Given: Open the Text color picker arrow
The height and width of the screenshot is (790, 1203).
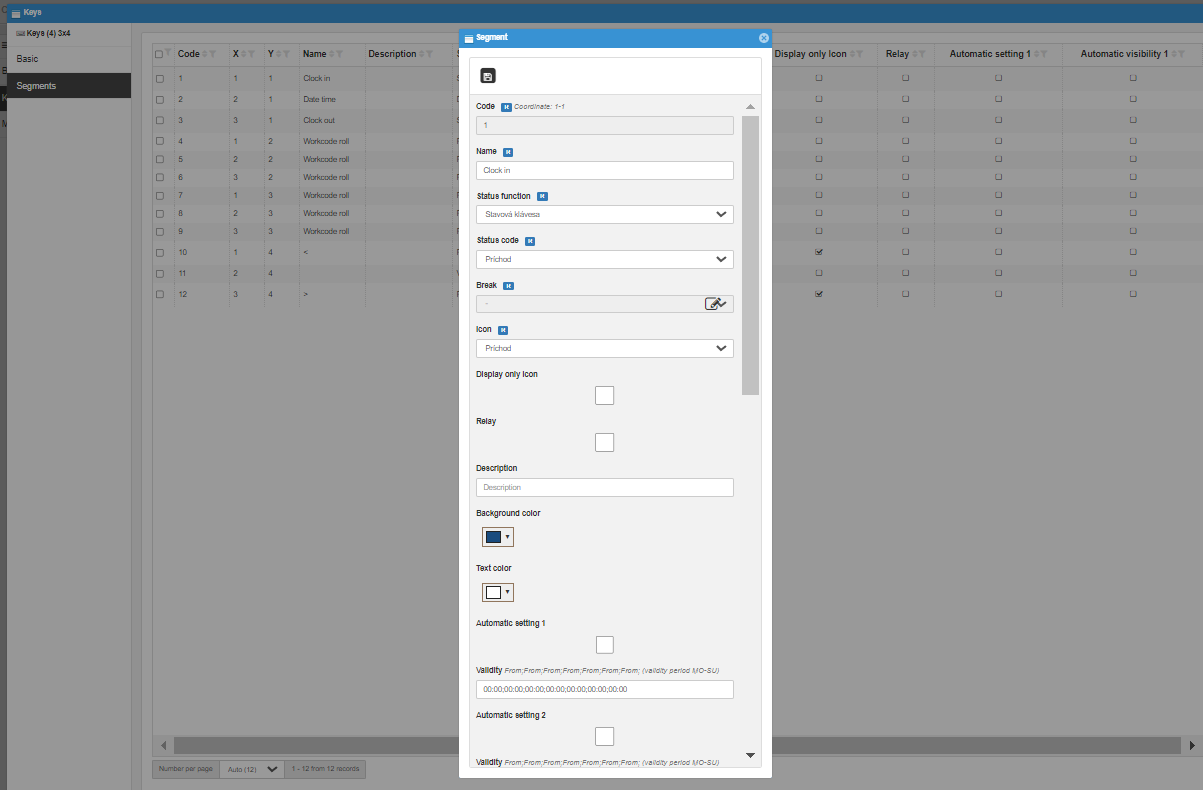Looking at the screenshot, I should pos(508,592).
